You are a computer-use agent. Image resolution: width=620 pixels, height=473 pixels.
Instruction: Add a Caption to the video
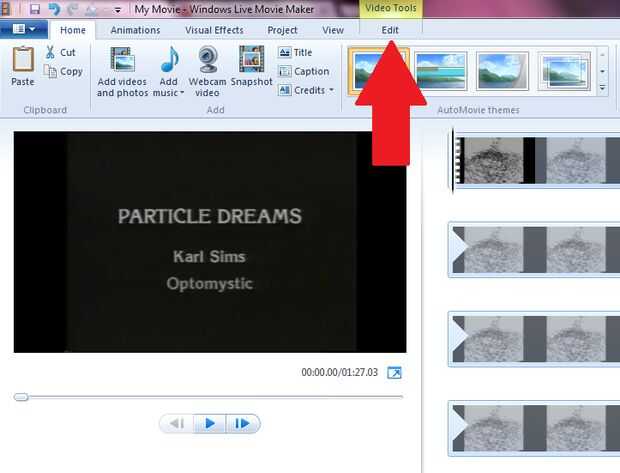pos(304,72)
